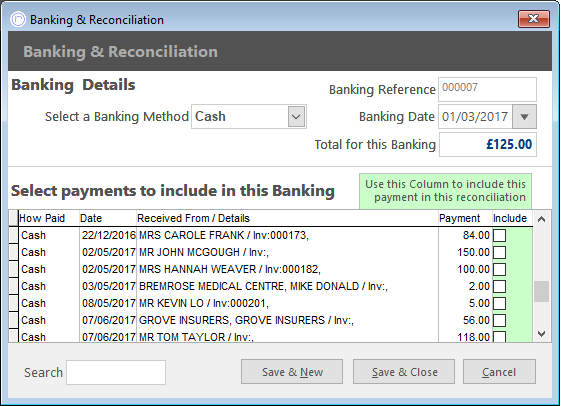The width and height of the screenshot is (561, 406).
Task: Click the Banking Reference field 000007
Action: point(487,89)
